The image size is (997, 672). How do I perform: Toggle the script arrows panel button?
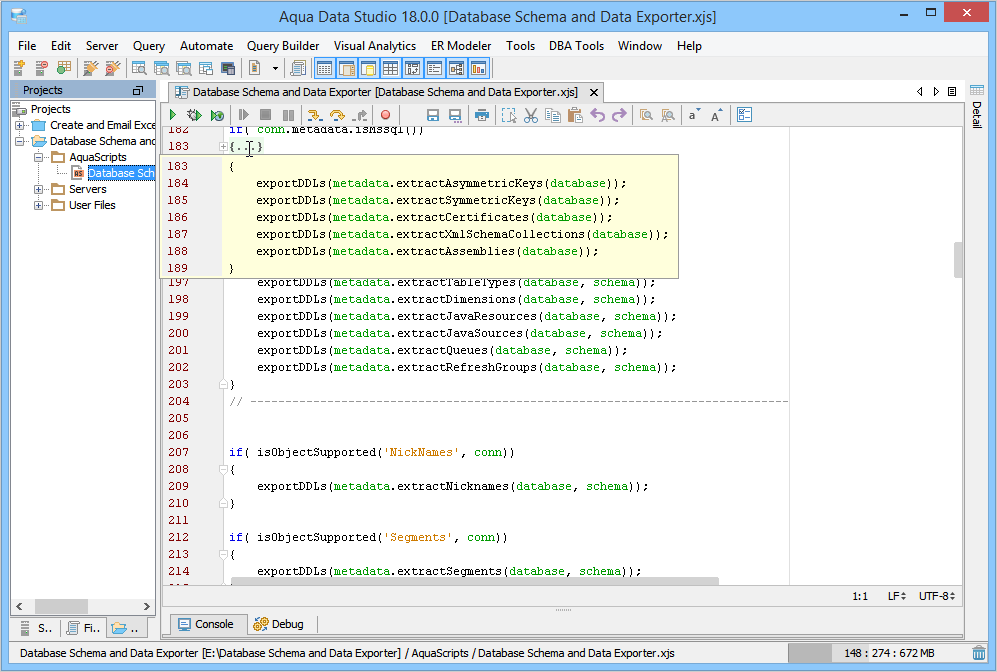click(x=412, y=68)
